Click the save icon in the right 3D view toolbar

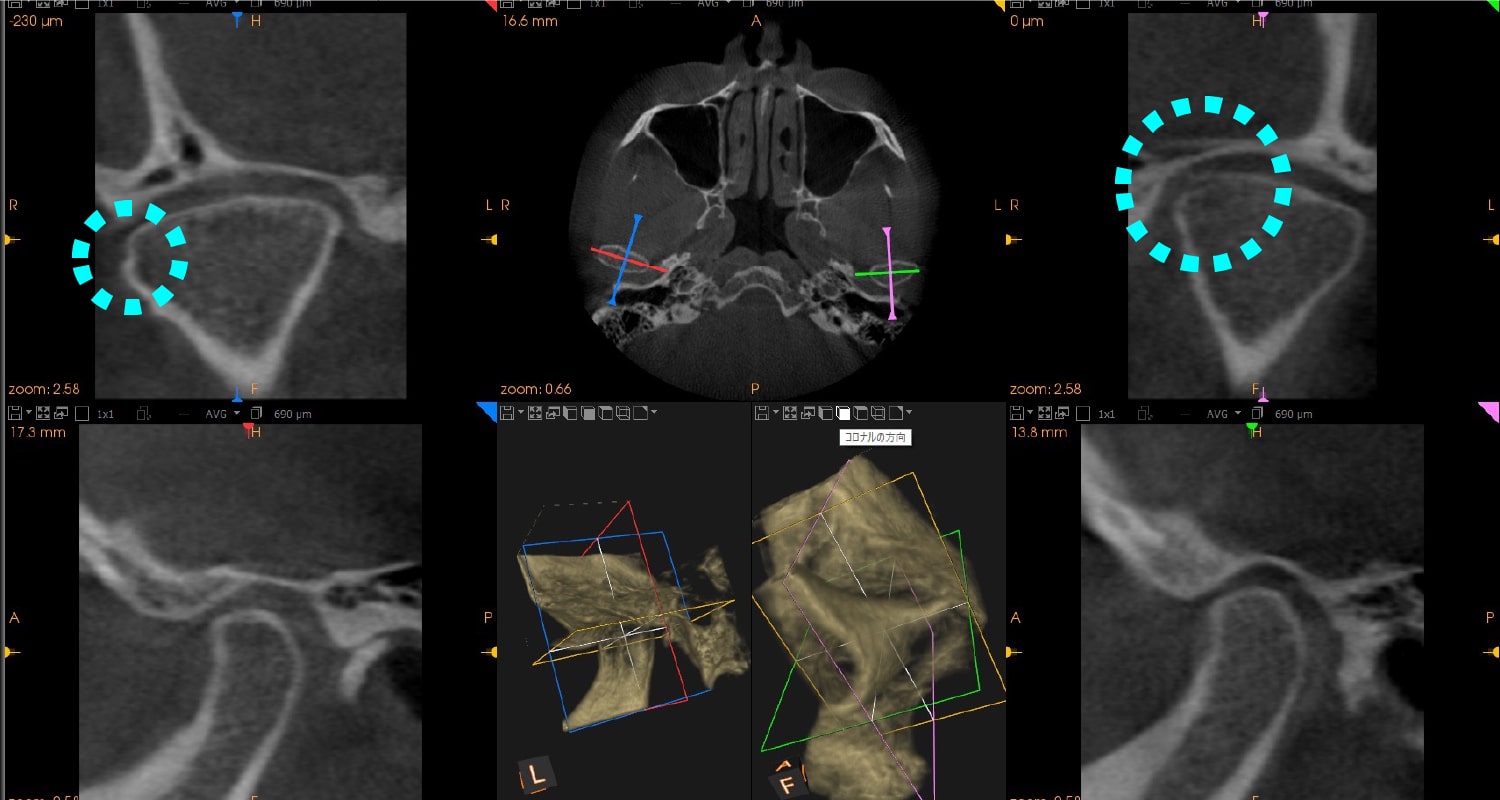[762, 413]
